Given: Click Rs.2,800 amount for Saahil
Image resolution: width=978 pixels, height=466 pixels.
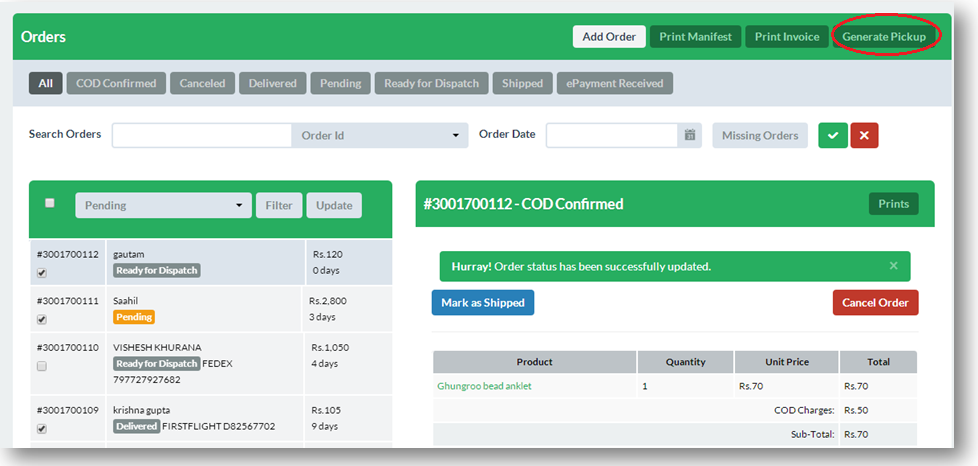Looking at the screenshot, I should 327,301.
